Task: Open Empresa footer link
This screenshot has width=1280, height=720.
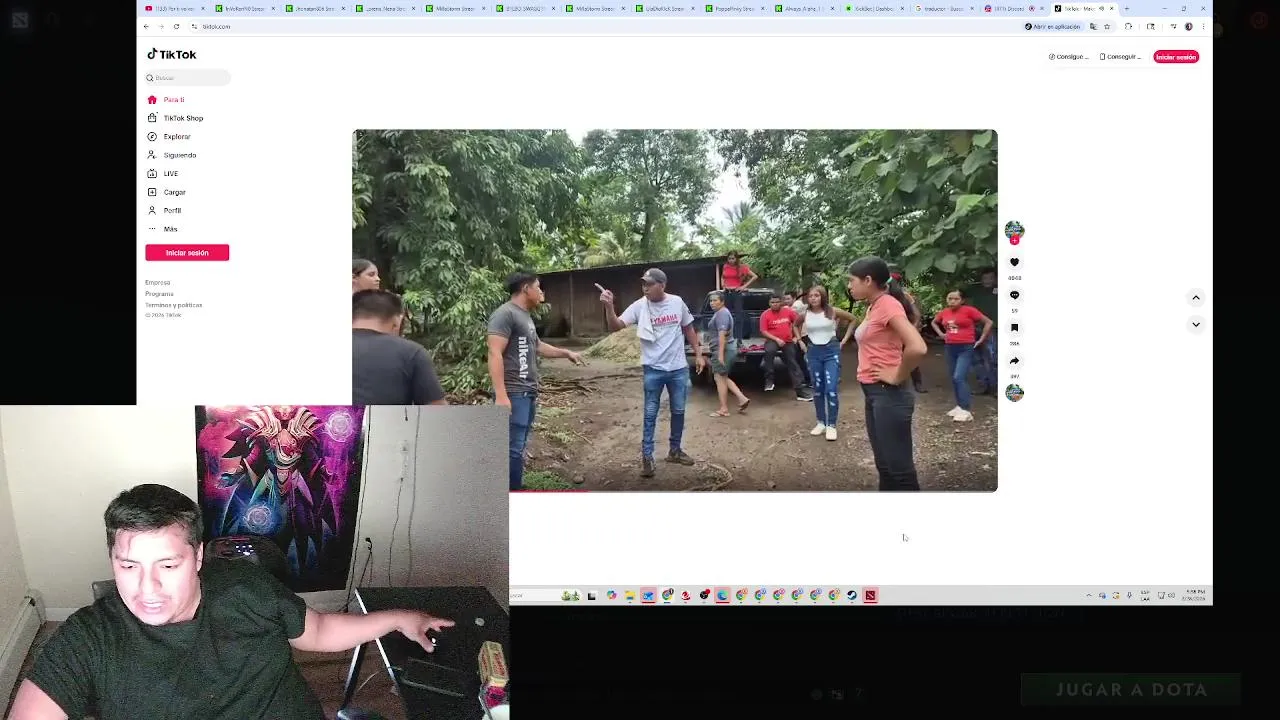Action: (157, 283)
